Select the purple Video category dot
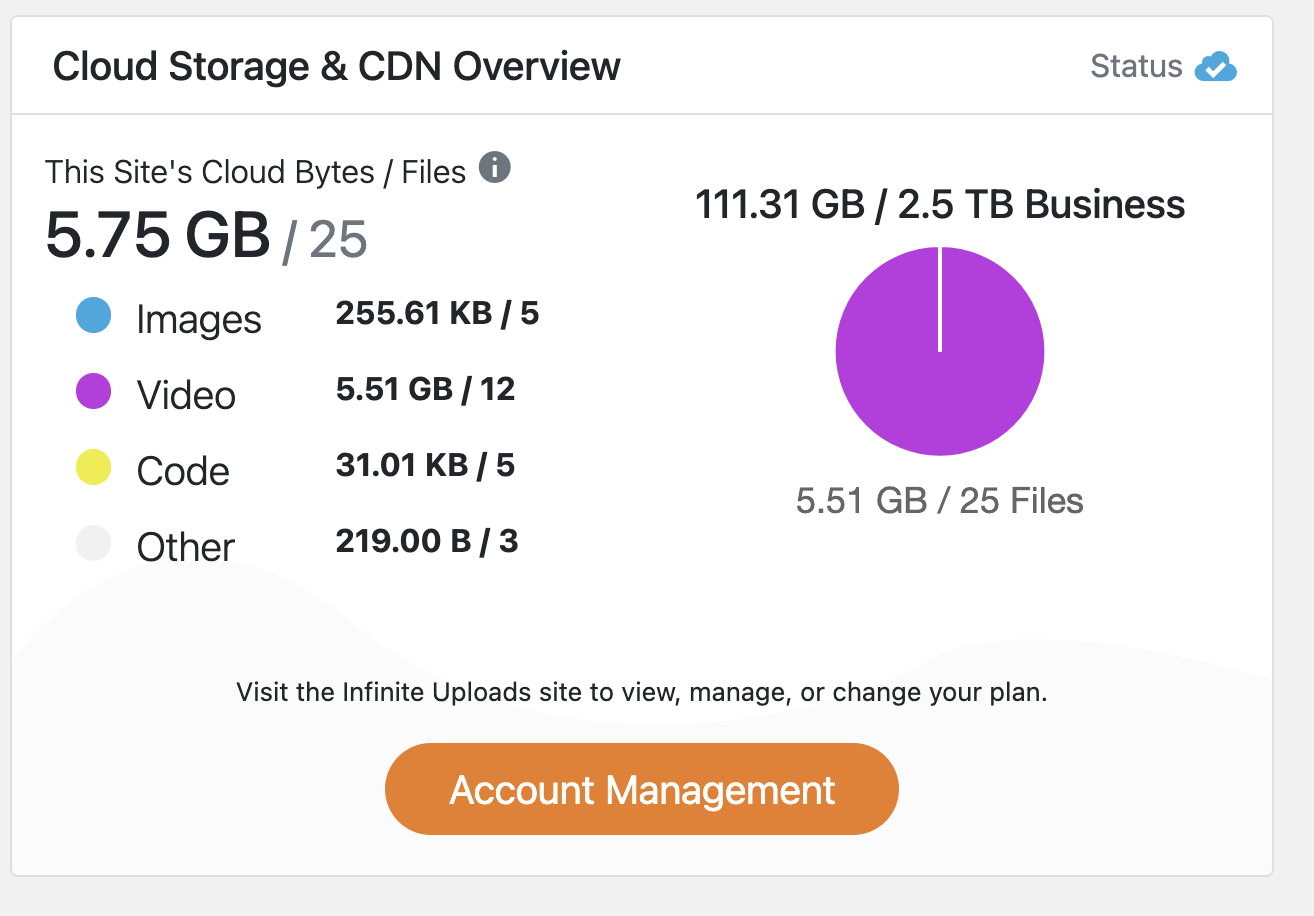The height and width of the screenshot is (916, 1314). [93, 392]
